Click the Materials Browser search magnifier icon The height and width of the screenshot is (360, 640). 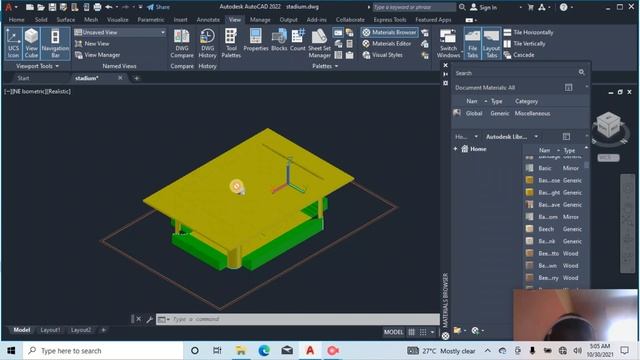(582, 73)
